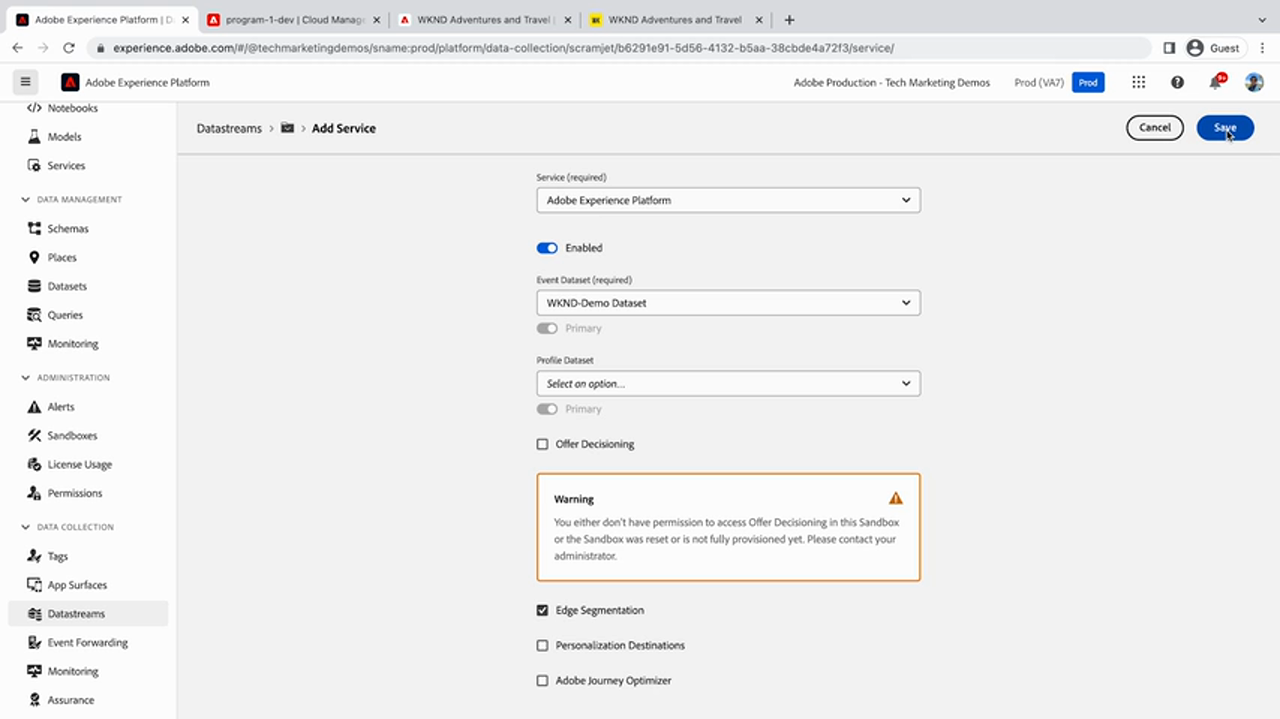Open the user profile avatar
1280x719 pixels.
(x=1254, y=82)
